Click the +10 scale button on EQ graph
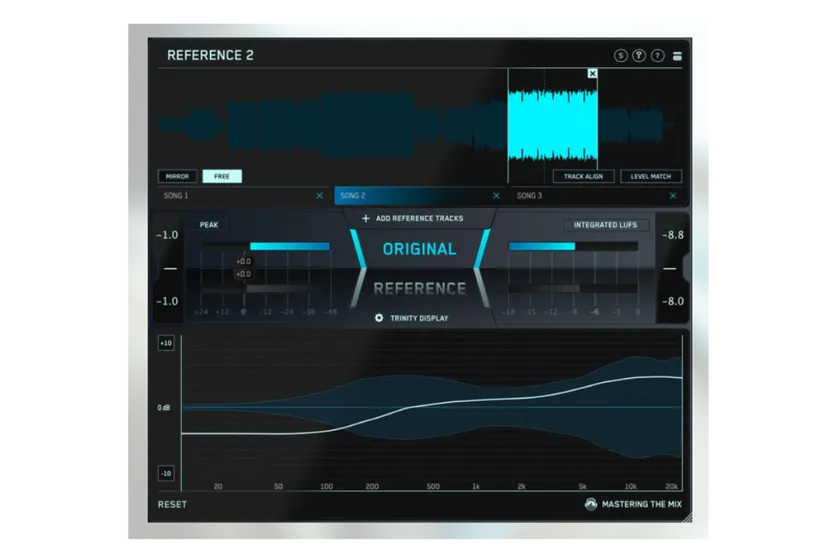840x560 pixels. pyautogui.click(x=166, y=343)
